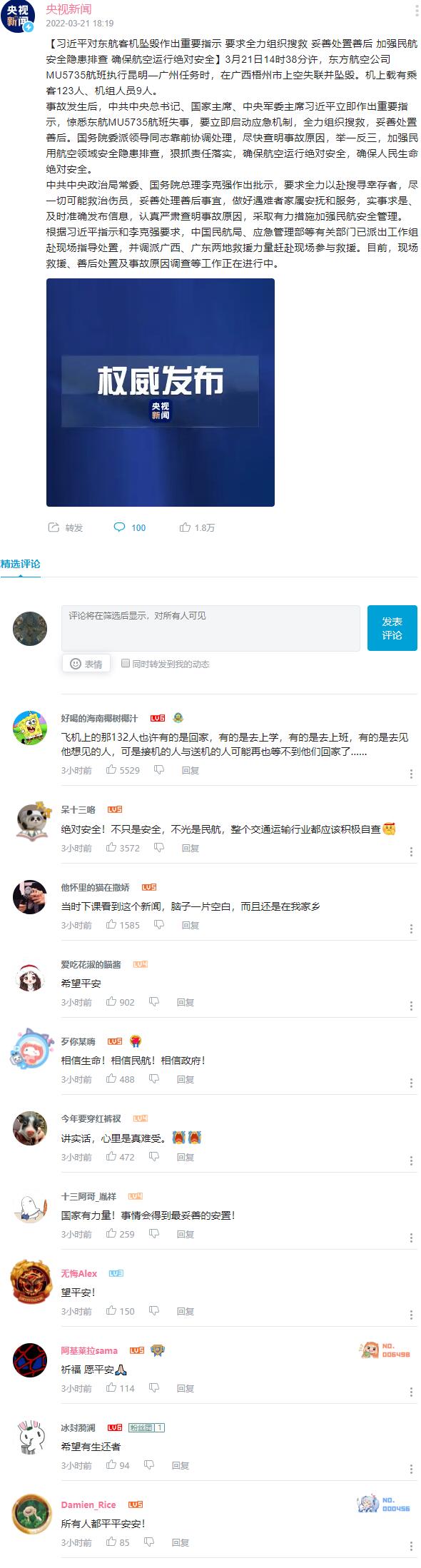Open three-dot menu on 好喝的海南椰树椰汁's comment
Viewport: 421px width, 1568px height.
click(x=411, y=774)
